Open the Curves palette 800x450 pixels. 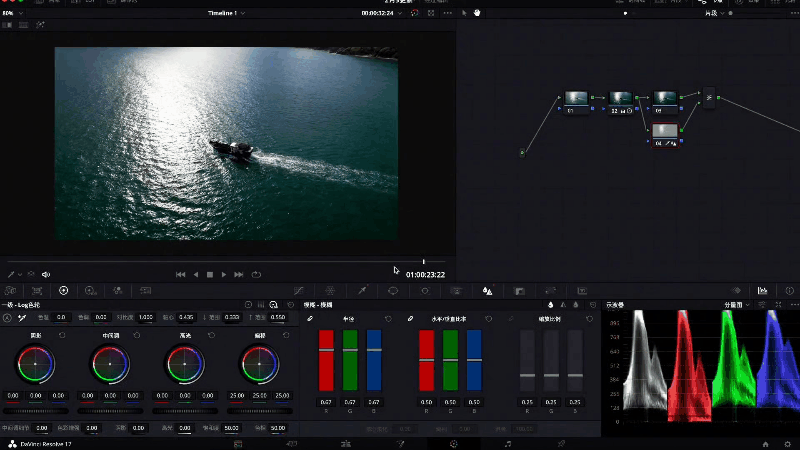tap(299, 291)
